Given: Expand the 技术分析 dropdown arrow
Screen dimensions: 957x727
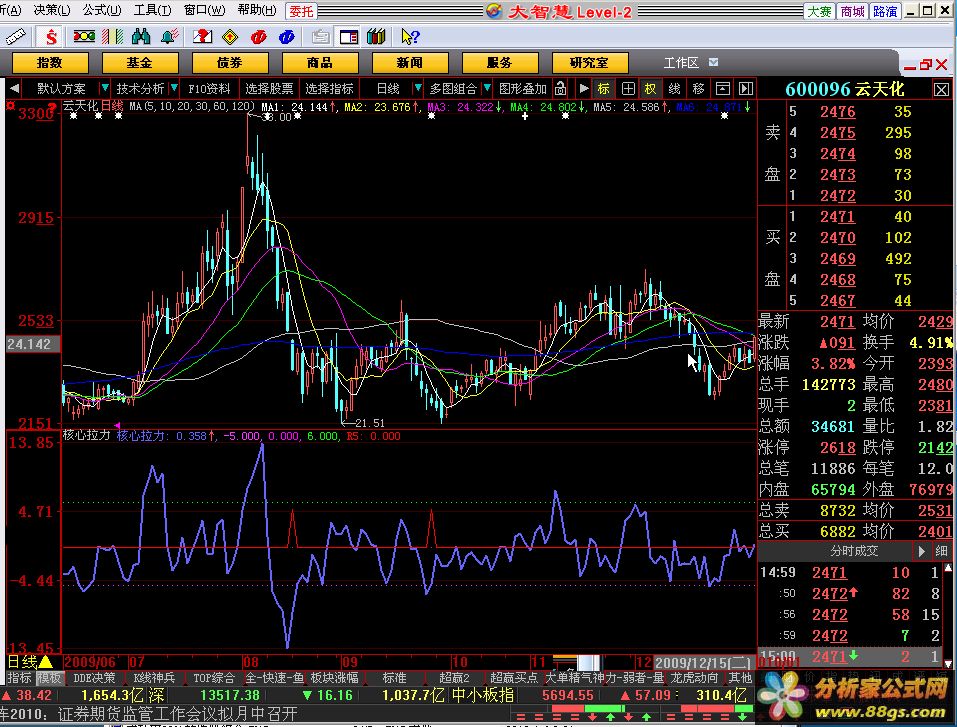Looking at the screenshot, I should 175,88.
